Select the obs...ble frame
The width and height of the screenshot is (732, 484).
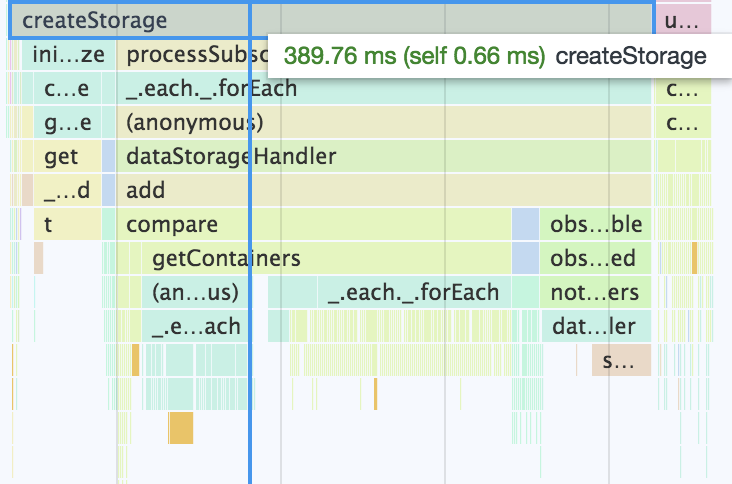[595, 224]
